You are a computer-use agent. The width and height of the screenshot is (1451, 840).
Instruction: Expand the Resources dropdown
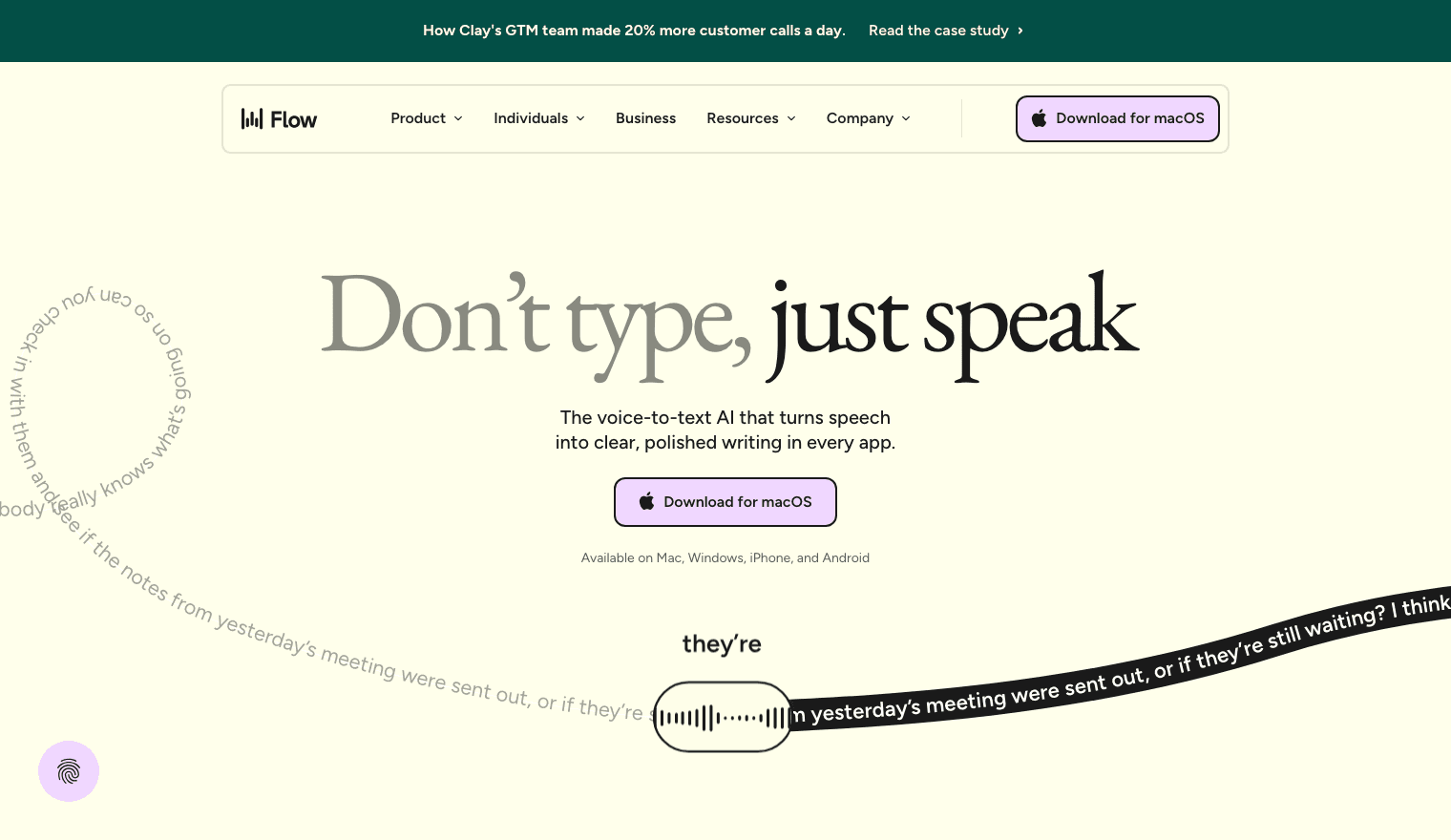click(751, 118)
